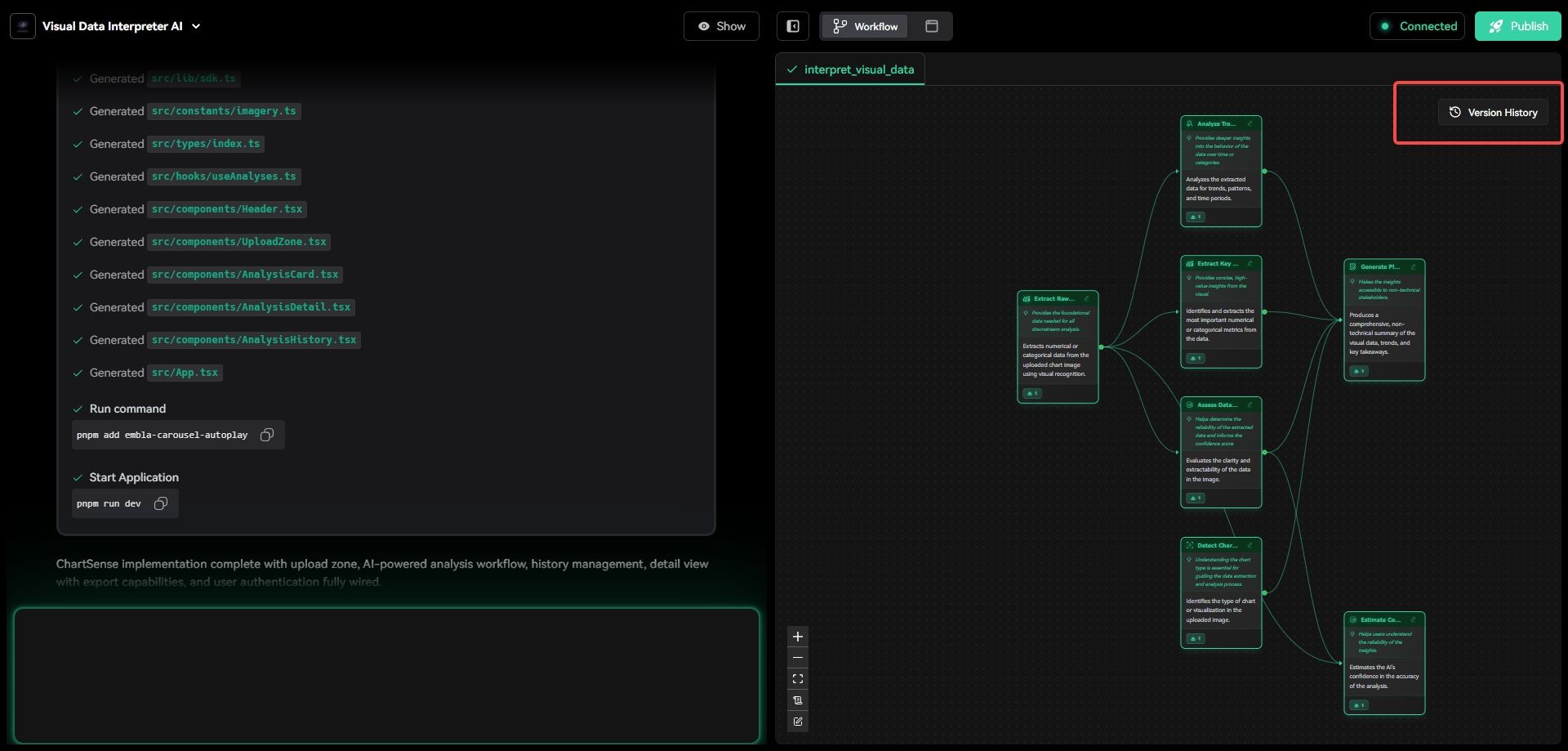Switch to the window layout view icon
The height and width of the screenshot is (751, 1568).
click(x=931, y=26)
